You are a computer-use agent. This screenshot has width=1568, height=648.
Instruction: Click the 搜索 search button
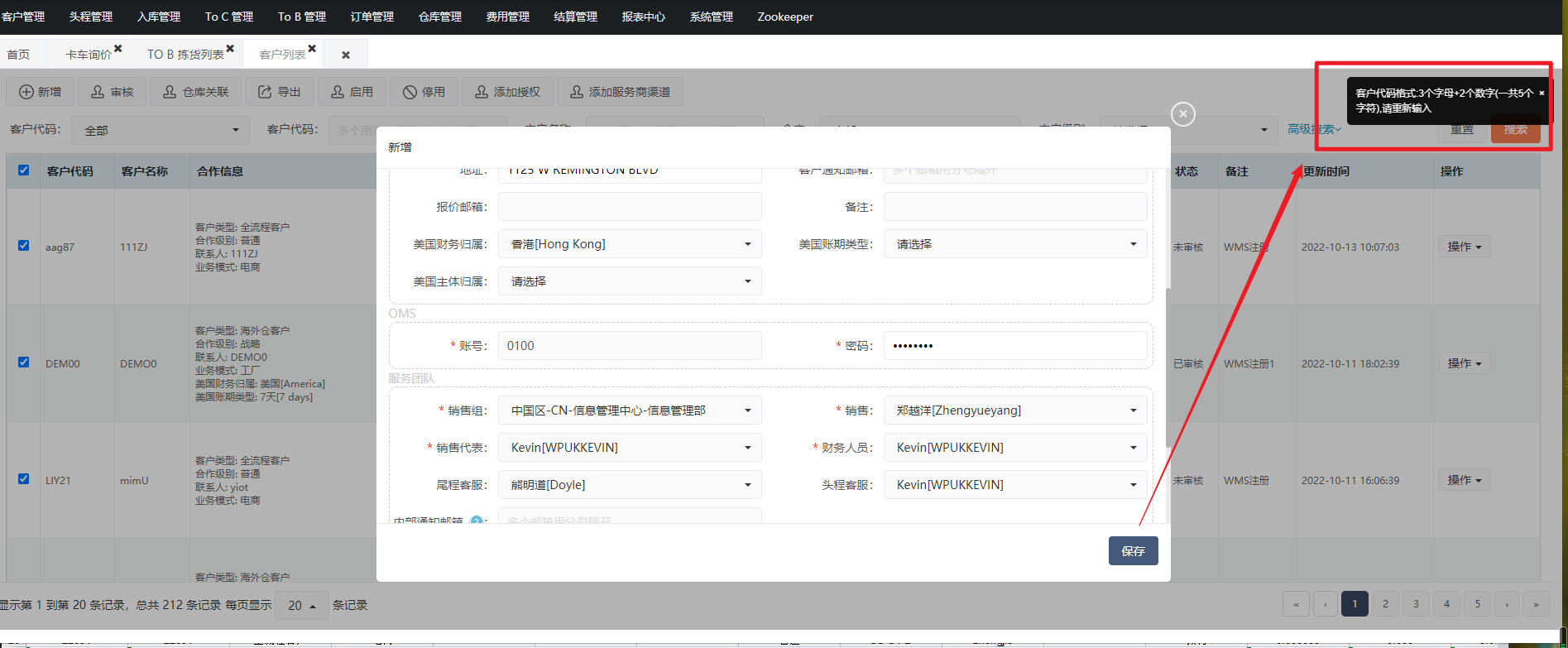pyautogui.click(x=1516, y=129)
